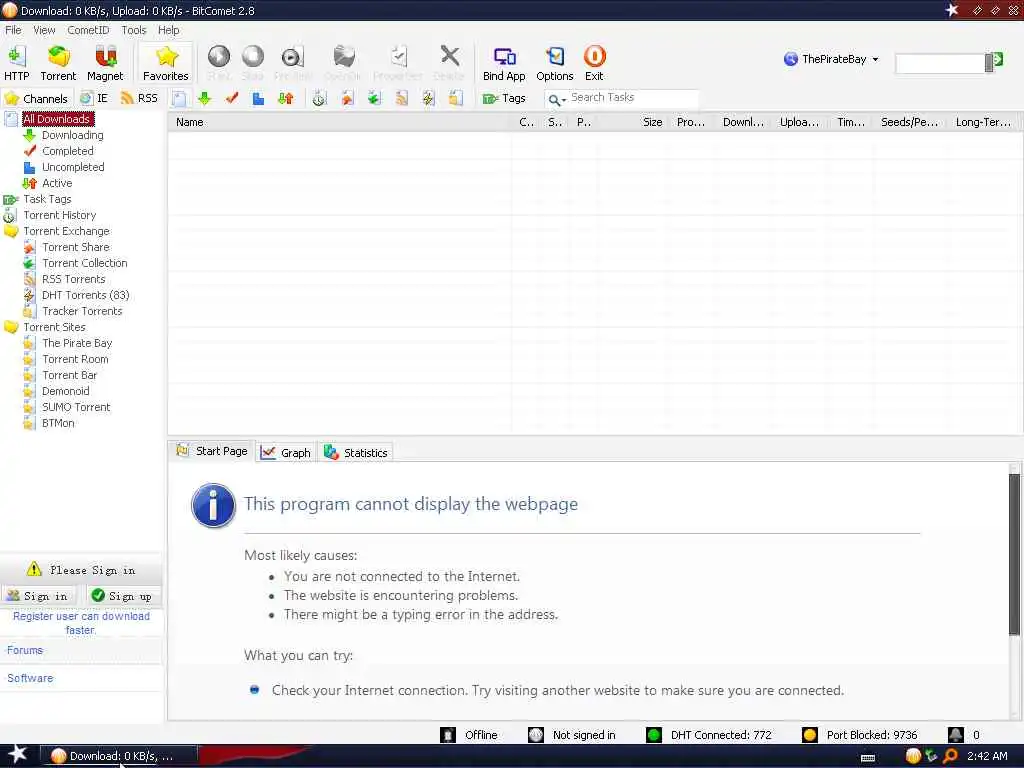Click the greyed Properties icon
This screenshot has height=768, width=1024.
398,63
